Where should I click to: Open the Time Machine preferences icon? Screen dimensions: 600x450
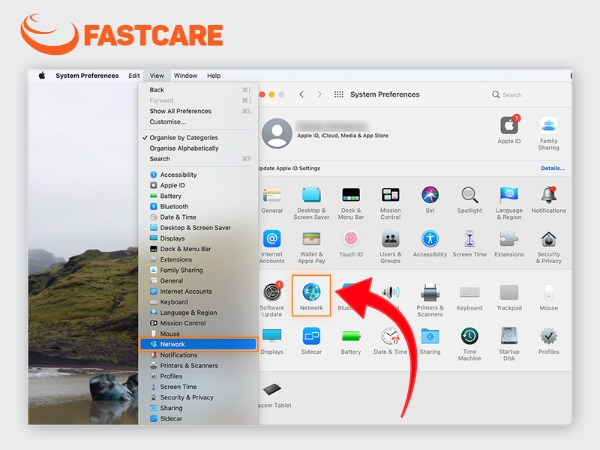470,336
